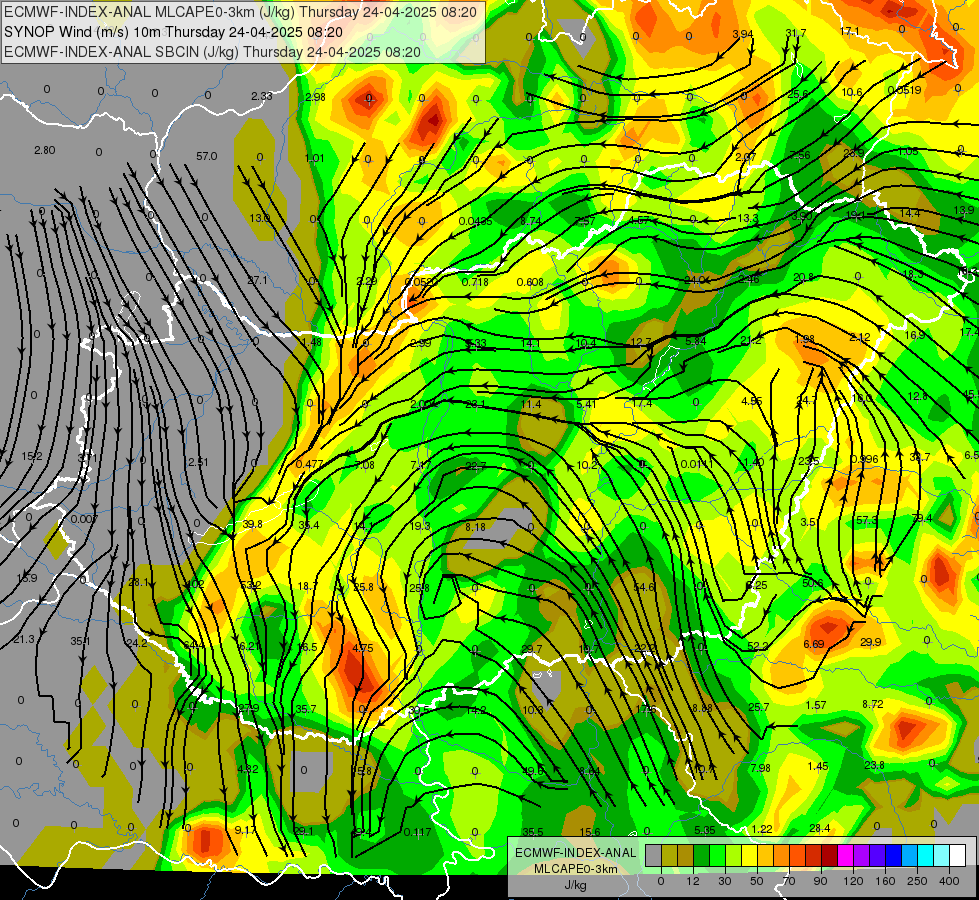Screen dimensions: 979x900
Task: Click the station value 9.17
Action: (245, 830)
